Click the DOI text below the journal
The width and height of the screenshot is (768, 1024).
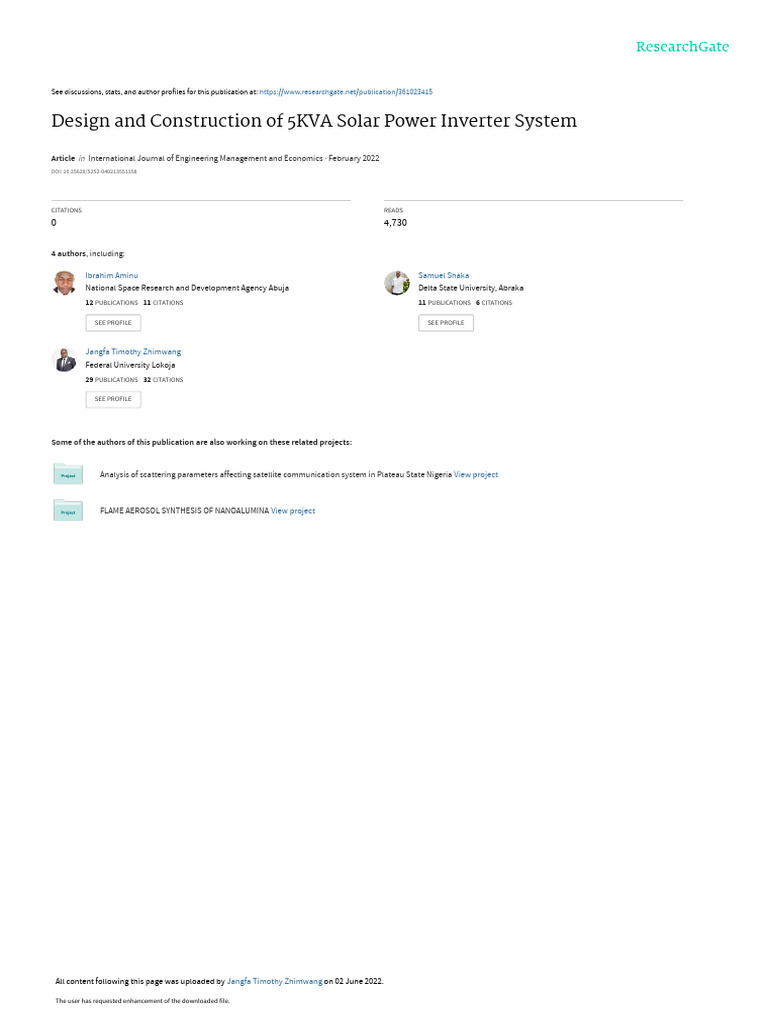(x=94, y=172)
